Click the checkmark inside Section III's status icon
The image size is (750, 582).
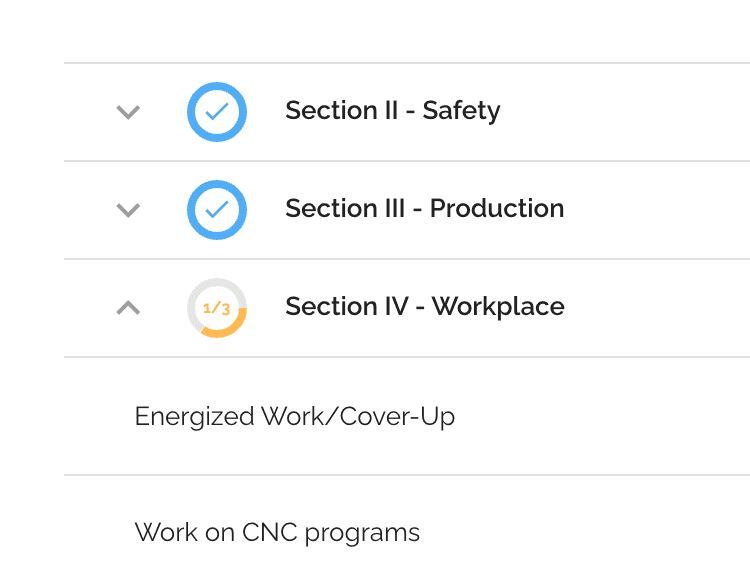tap(217, 210)
